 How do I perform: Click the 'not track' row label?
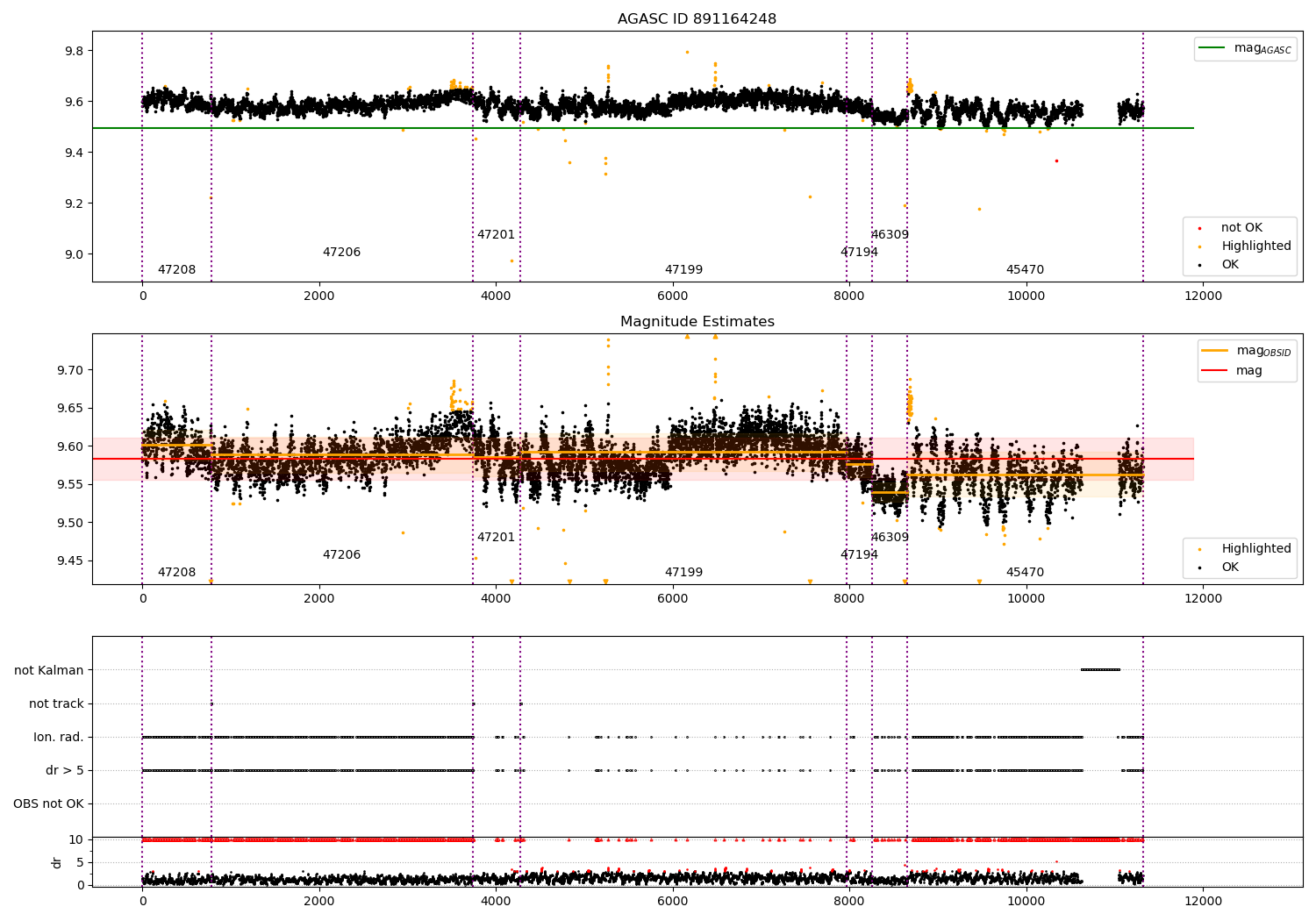pyautogui.click(x=56, y=704)
